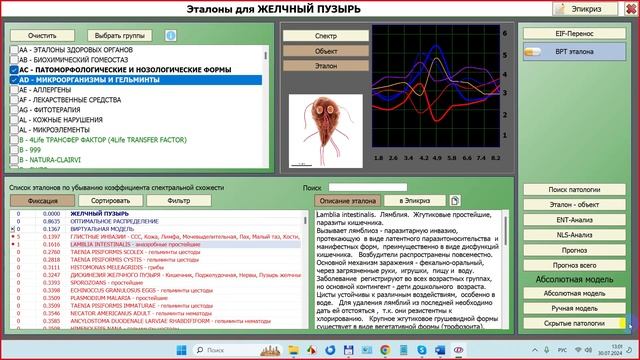Click the Lamblia parasite image thumbnail
The image size is (640, 360).
326,131
